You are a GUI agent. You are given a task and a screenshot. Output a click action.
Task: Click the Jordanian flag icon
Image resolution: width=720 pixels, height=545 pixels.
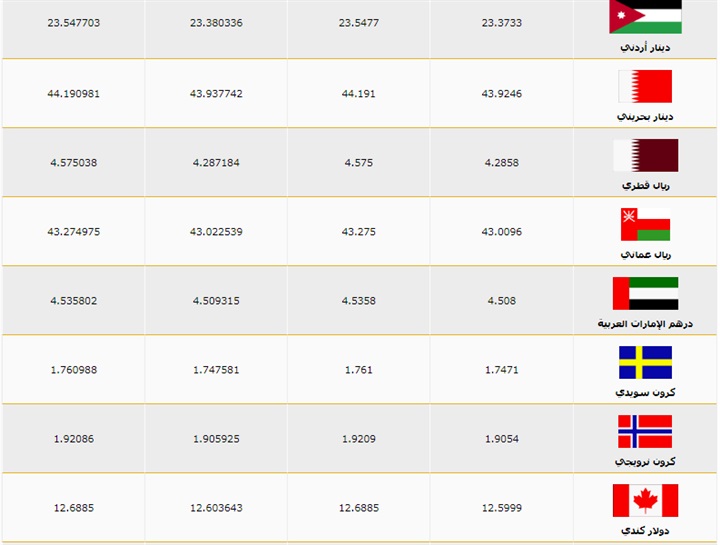tap(645, 17)
